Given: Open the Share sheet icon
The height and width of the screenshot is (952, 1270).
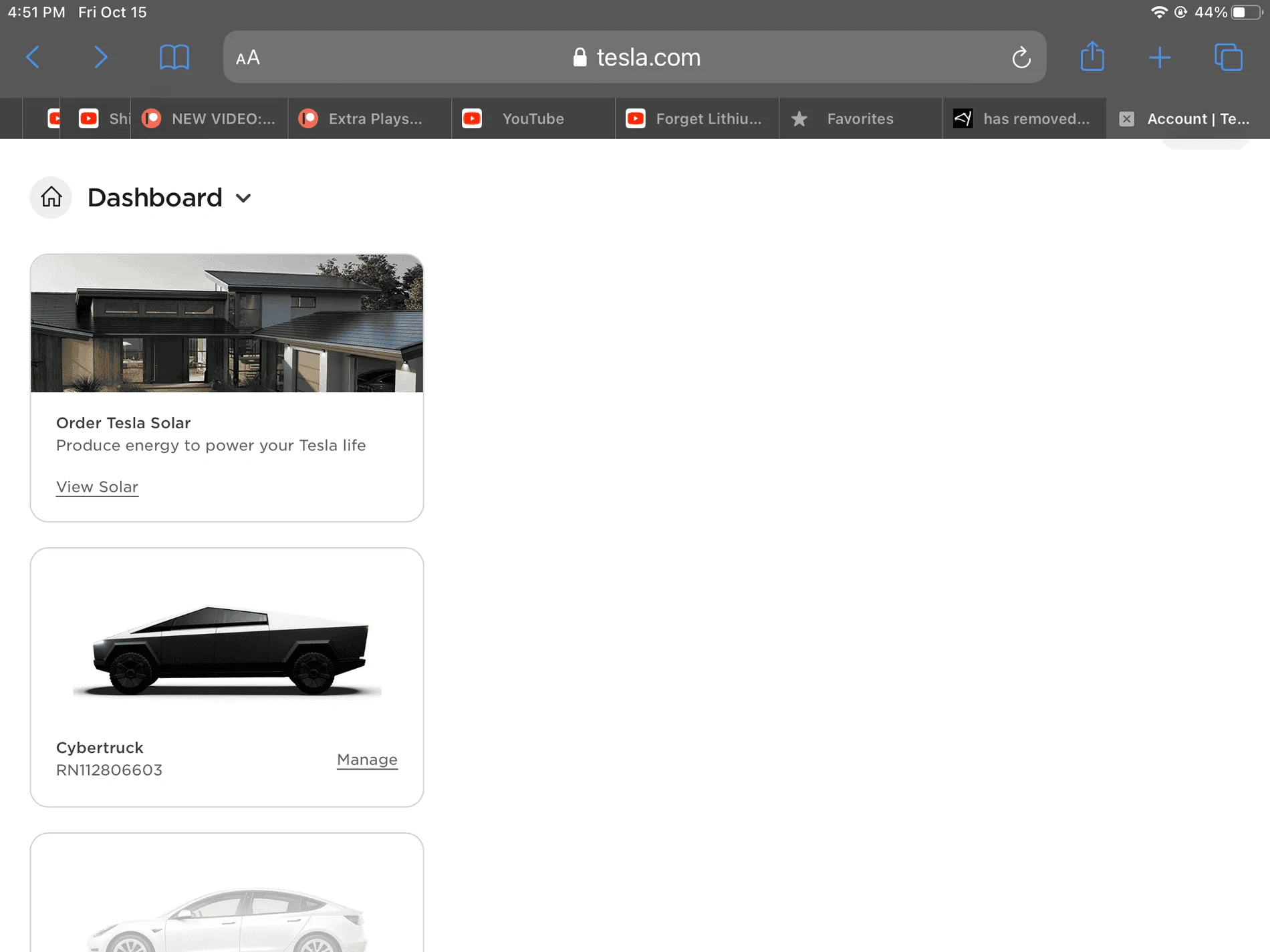Looking at the screenshot, I should (1092, 56).
